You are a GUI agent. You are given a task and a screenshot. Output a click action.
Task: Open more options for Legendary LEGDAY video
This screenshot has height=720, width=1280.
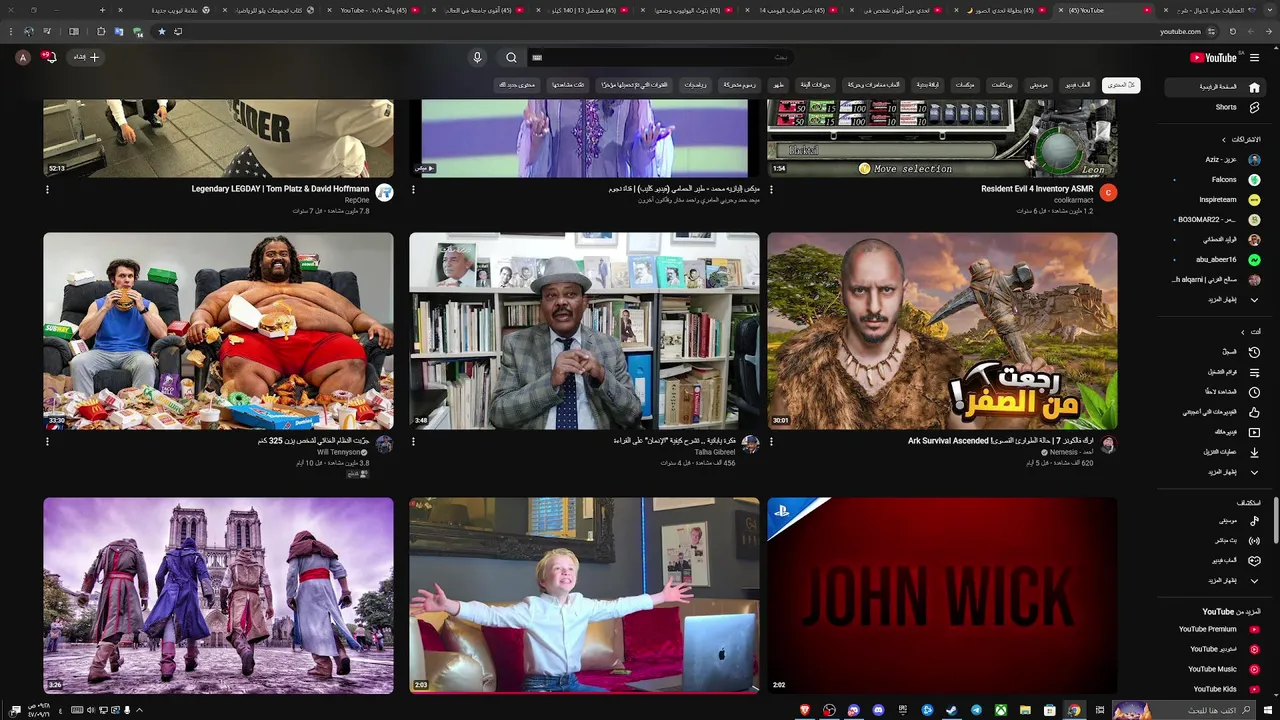[x=47, y=190]
